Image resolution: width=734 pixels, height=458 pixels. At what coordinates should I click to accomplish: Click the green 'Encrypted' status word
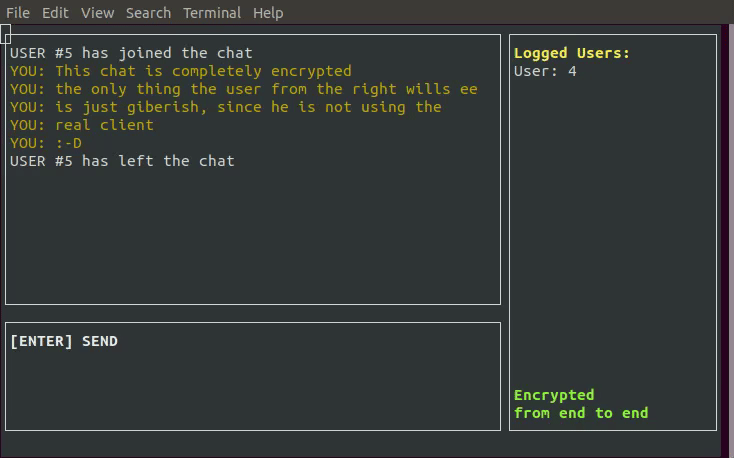[554, 395]
